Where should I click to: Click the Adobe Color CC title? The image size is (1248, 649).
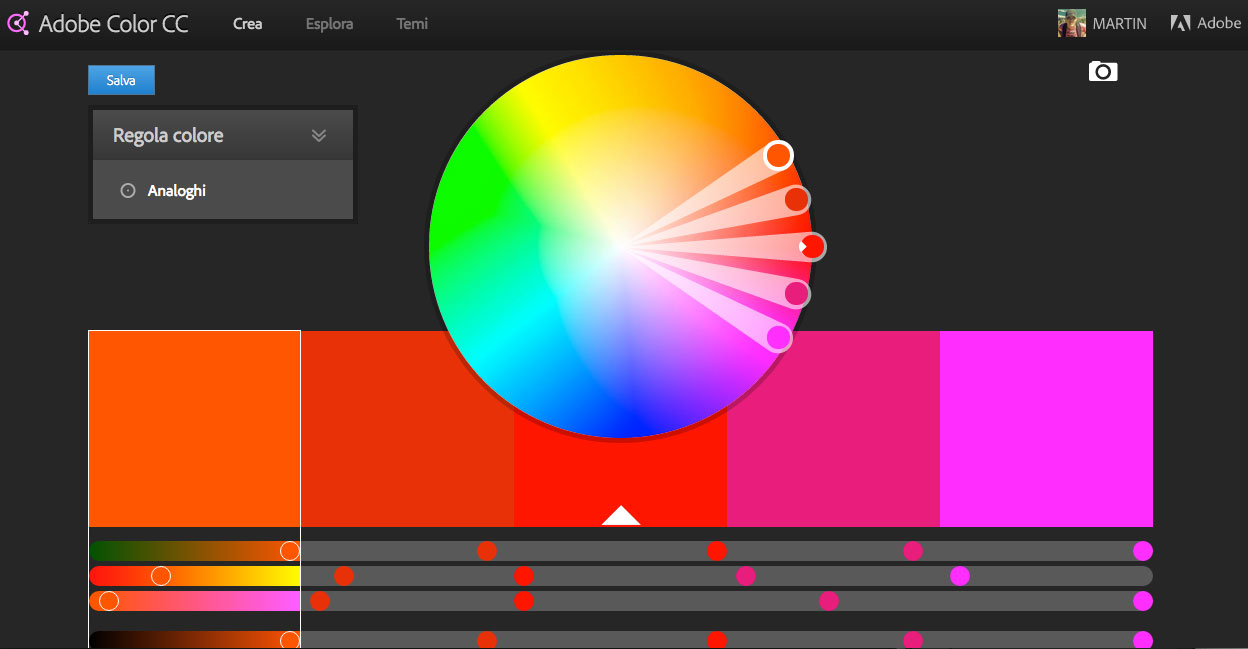coord(113,23)
